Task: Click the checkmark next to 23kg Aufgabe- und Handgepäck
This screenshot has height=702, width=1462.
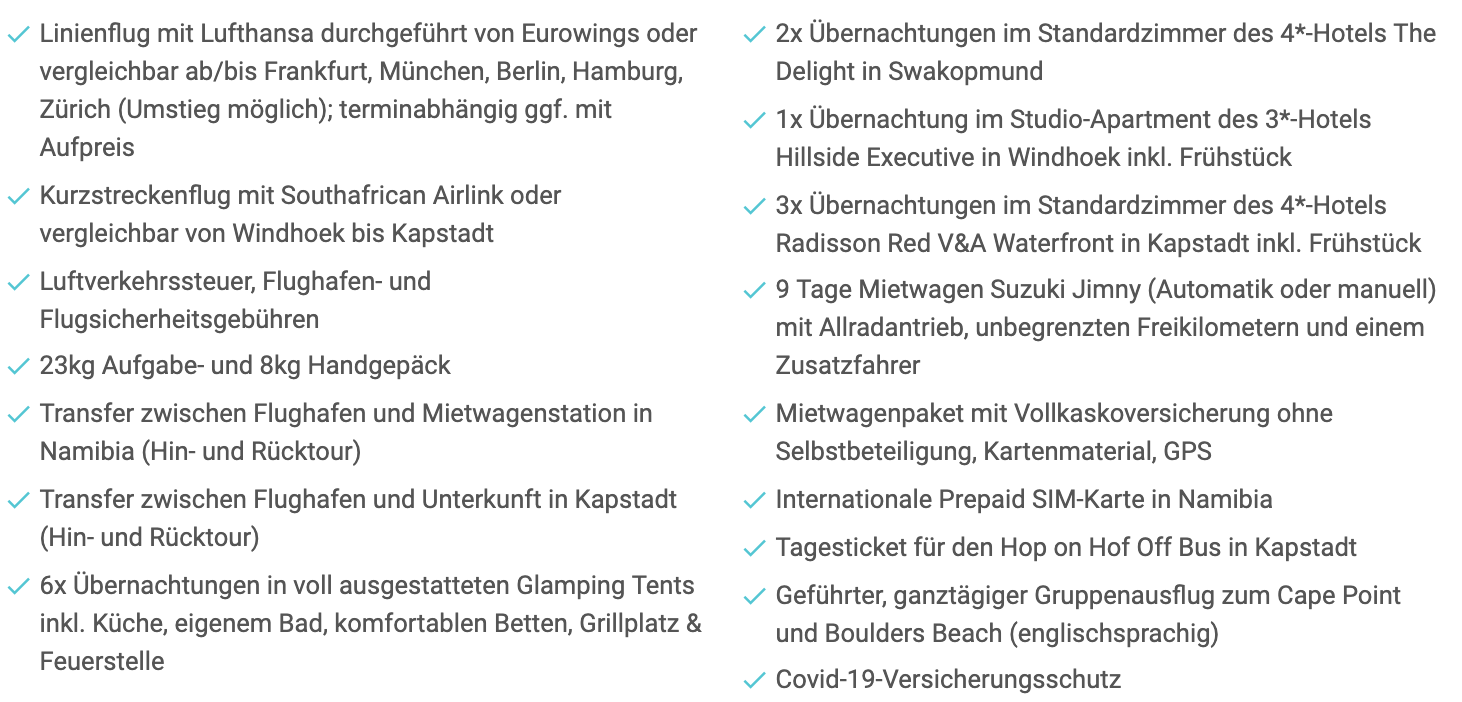Action: (18, 367)
